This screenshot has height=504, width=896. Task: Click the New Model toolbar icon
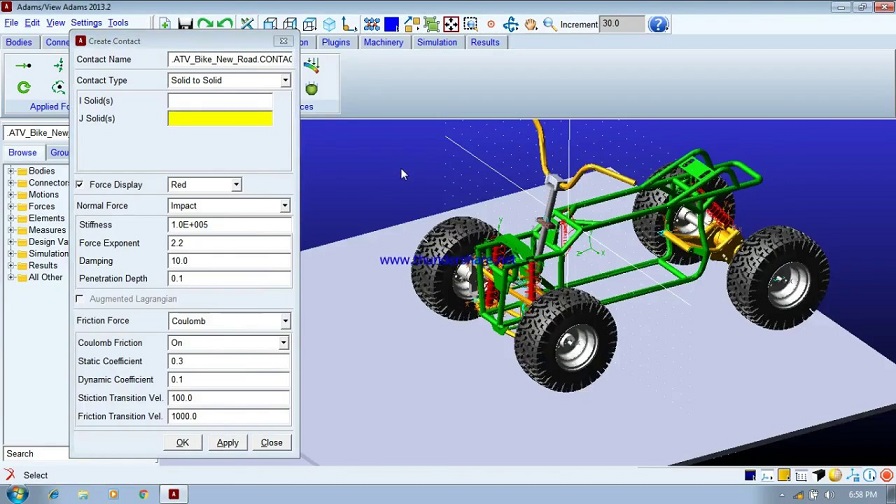pyautogui.click(x=165, y=24)
